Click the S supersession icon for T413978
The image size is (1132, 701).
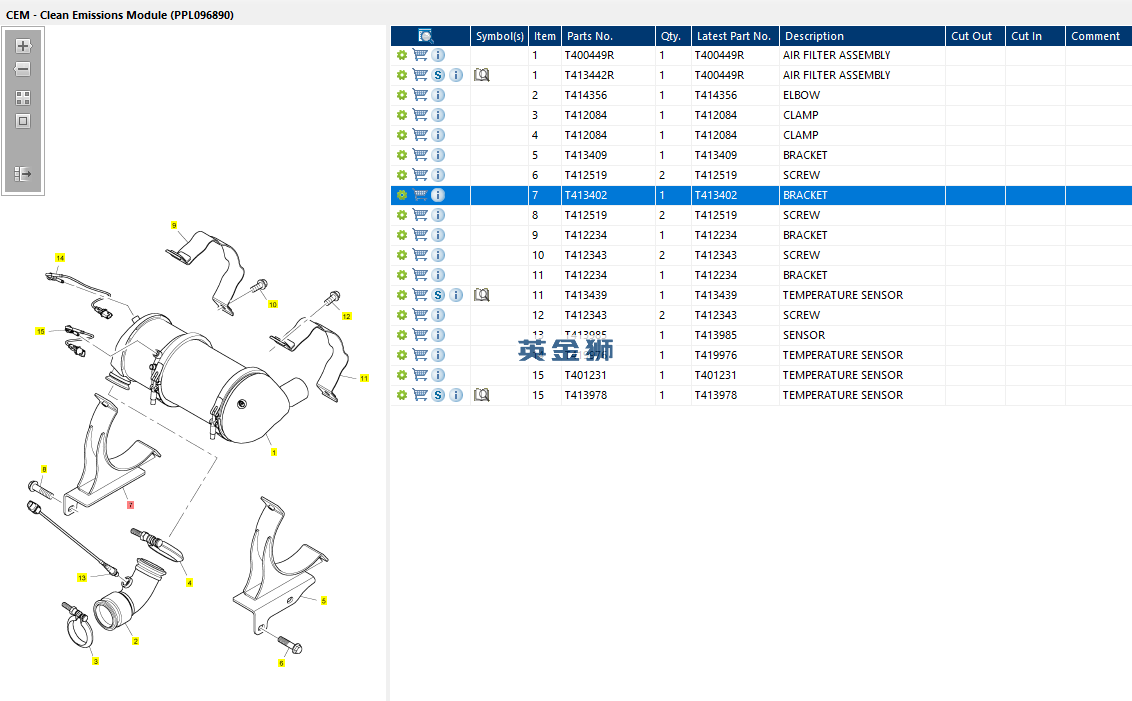click(438, 395)
